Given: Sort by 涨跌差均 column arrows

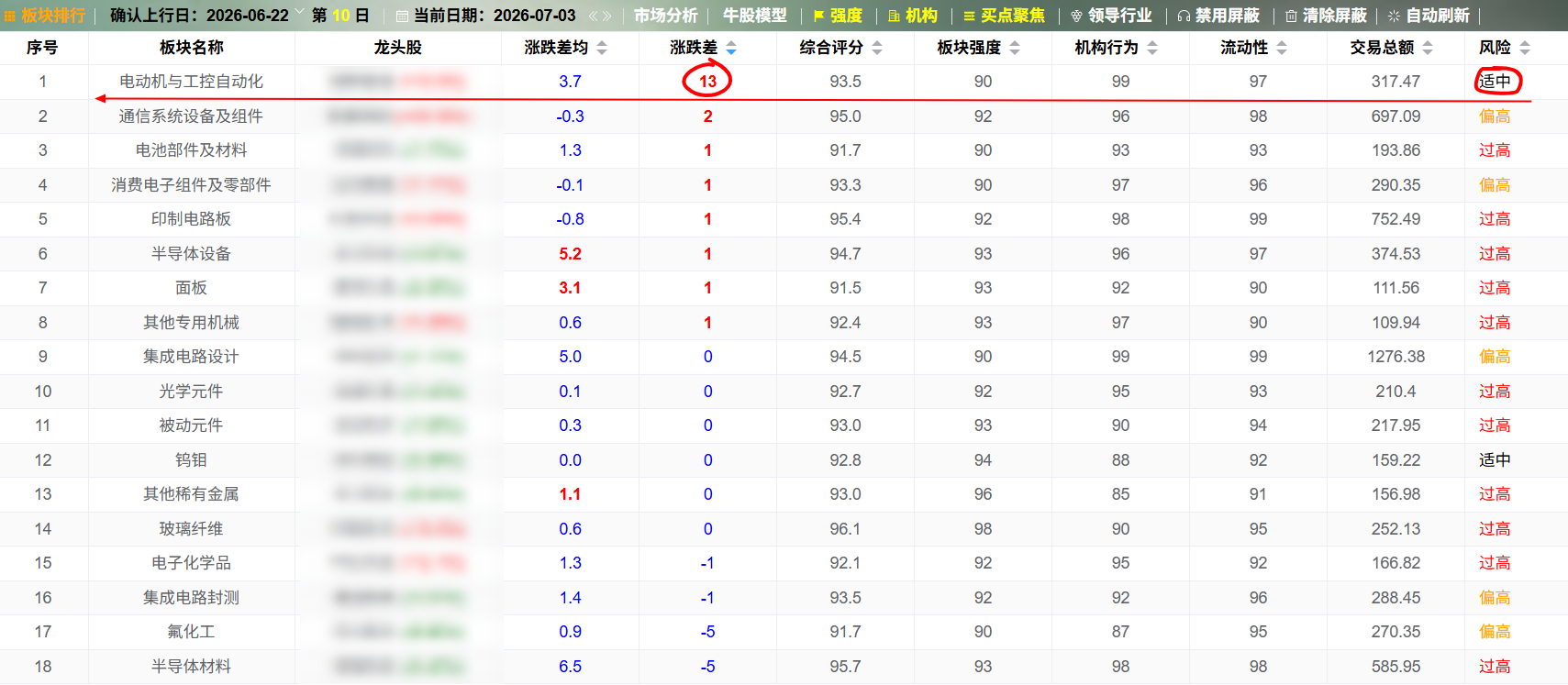Looking at the screenshot, I should [602, 48].
